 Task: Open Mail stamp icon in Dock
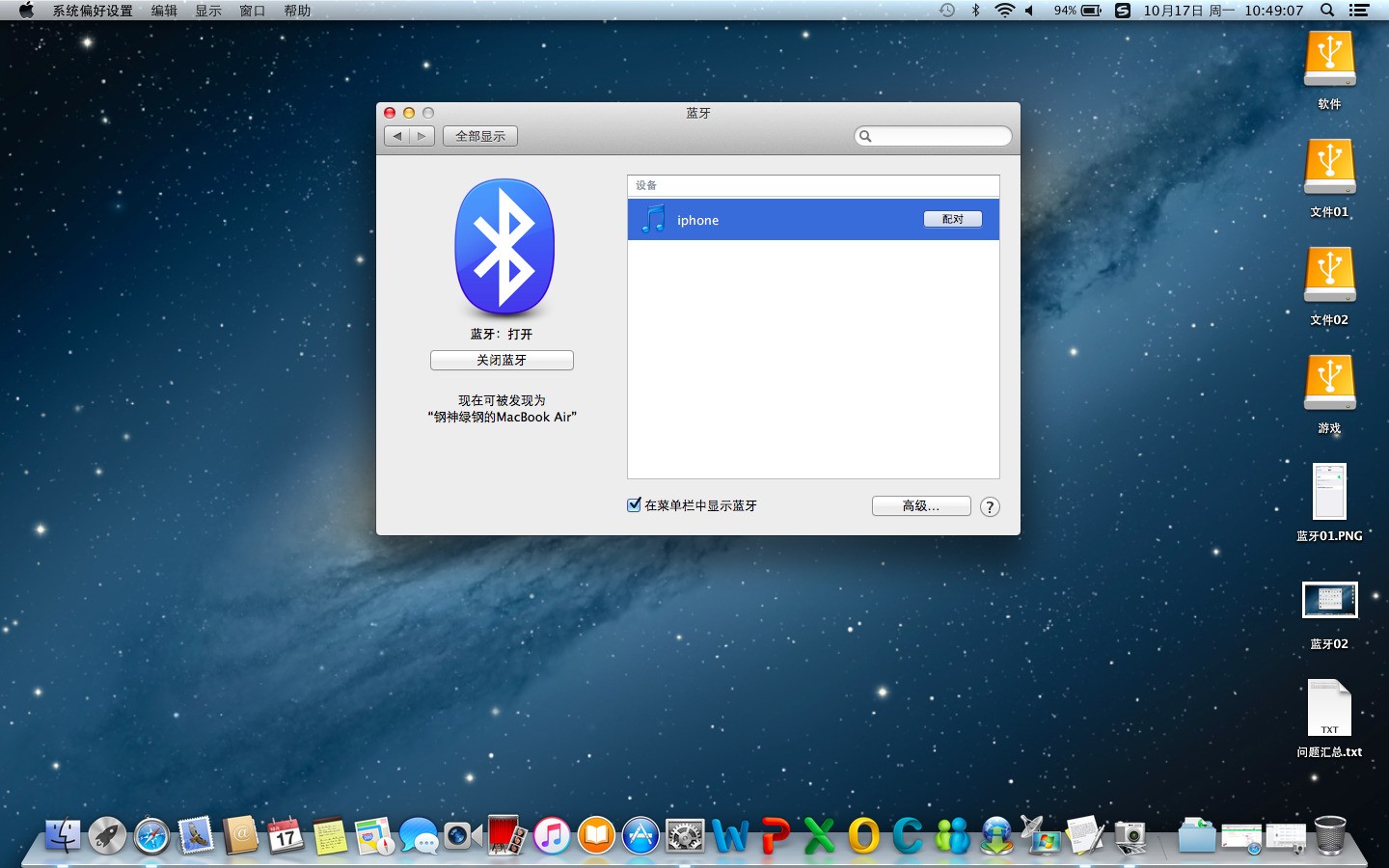(x=196, y=835)
